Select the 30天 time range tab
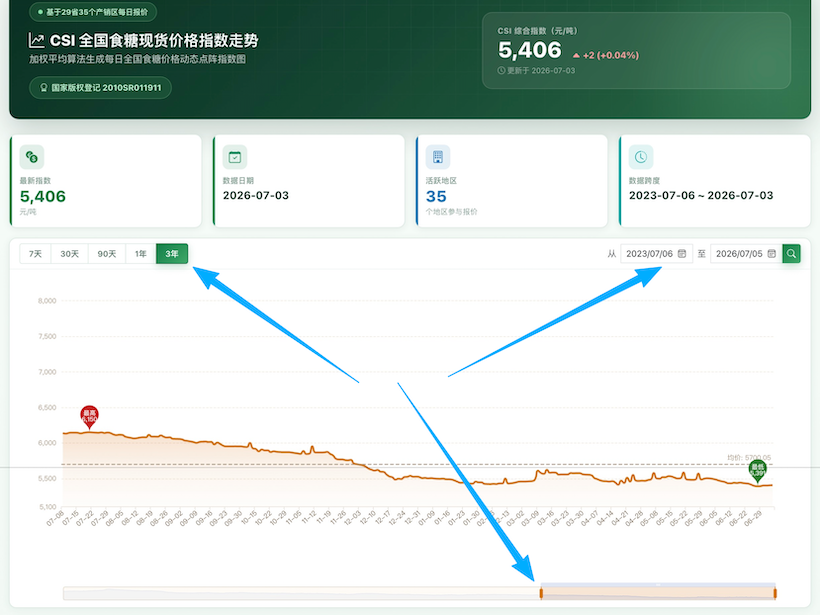Screen dimensions: 820x615 coord(70,254)
